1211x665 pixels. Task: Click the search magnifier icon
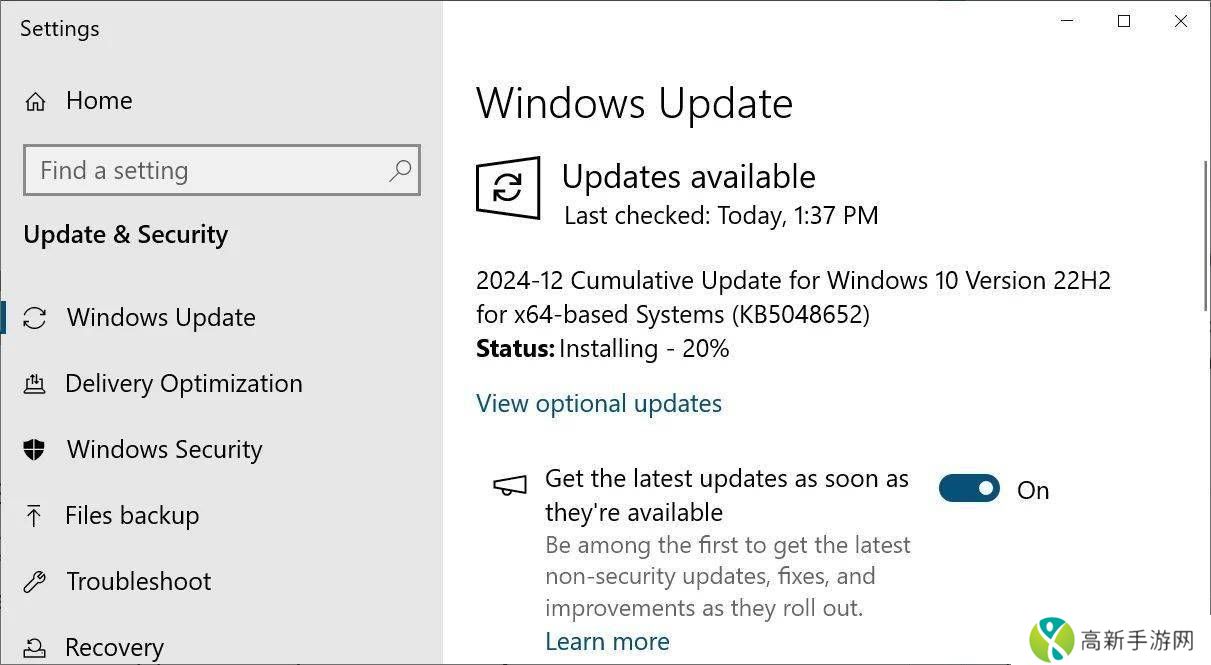pyautogui.click(x=399, y=171)
